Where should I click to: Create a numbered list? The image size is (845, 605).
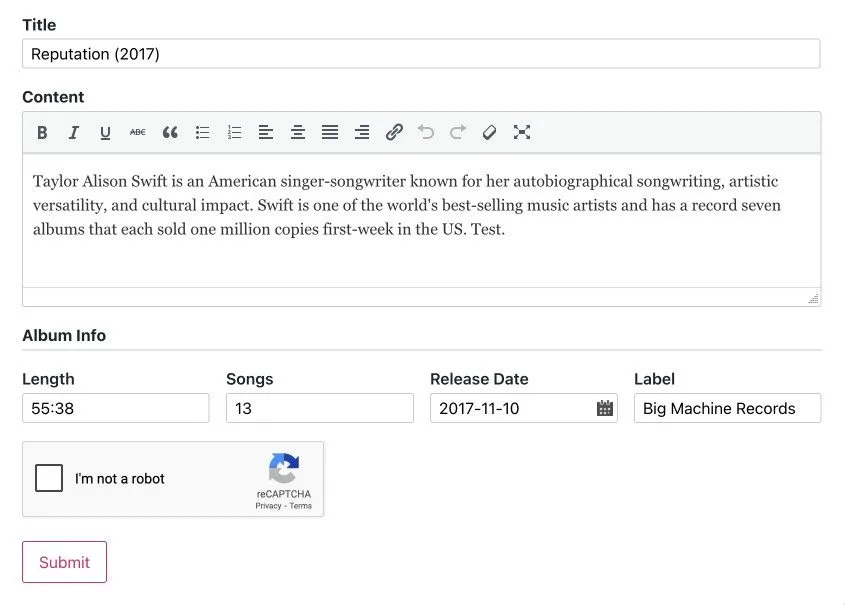tap(234, 132)
